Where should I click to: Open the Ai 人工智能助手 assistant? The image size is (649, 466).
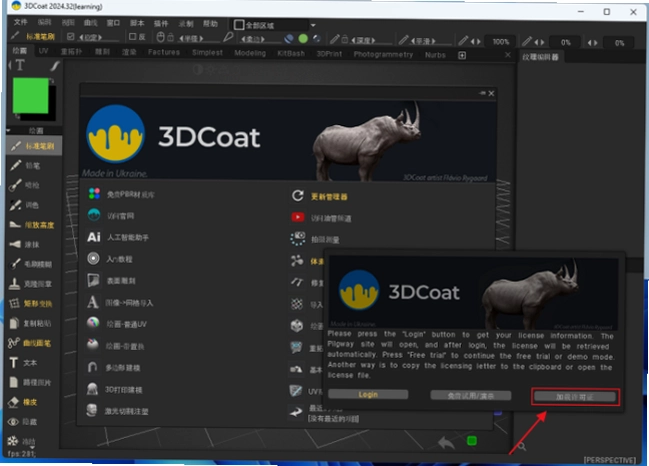(x=118, y=237)
